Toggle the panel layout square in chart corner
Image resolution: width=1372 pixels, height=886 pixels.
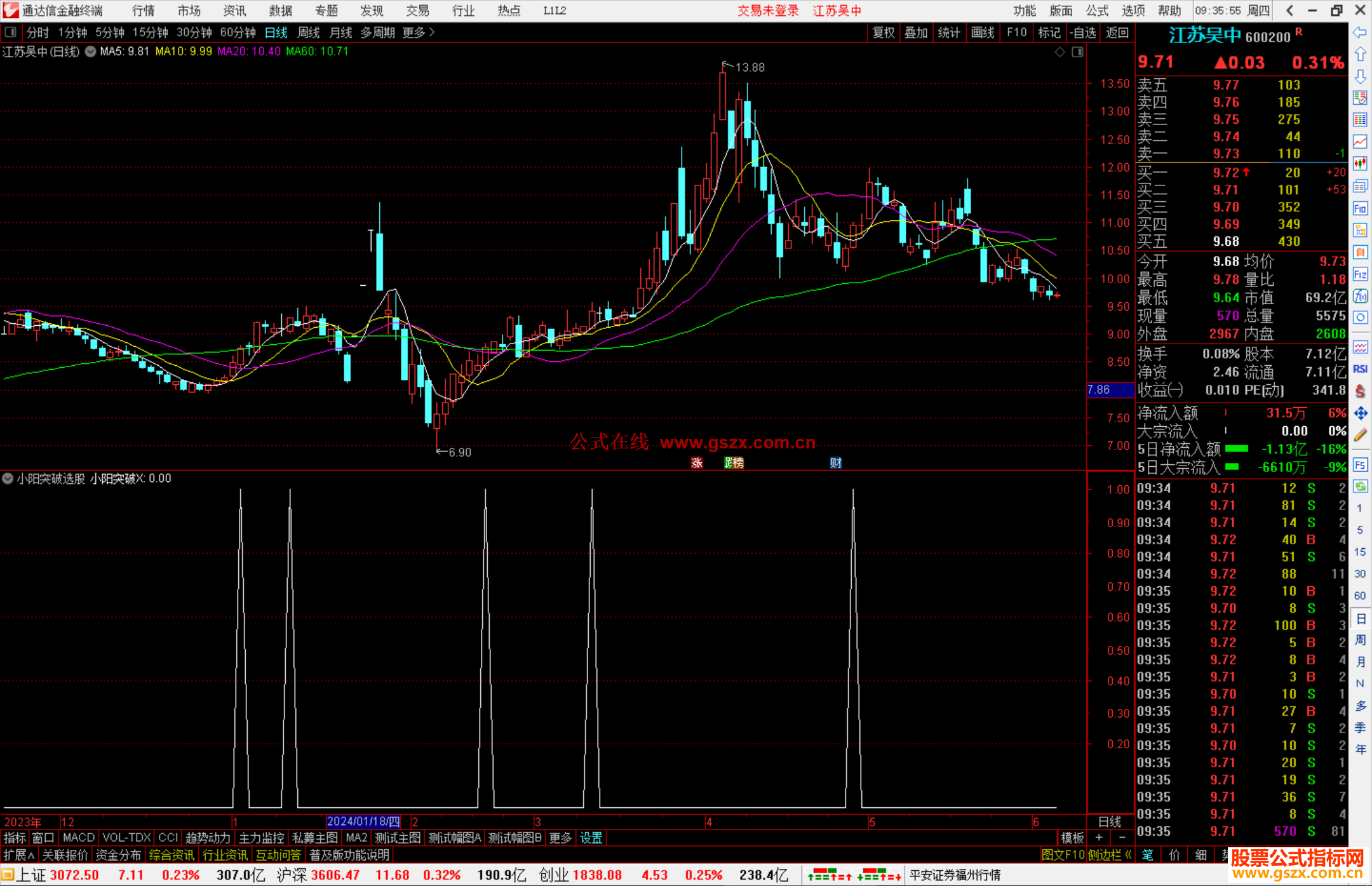coord(1077,52)
